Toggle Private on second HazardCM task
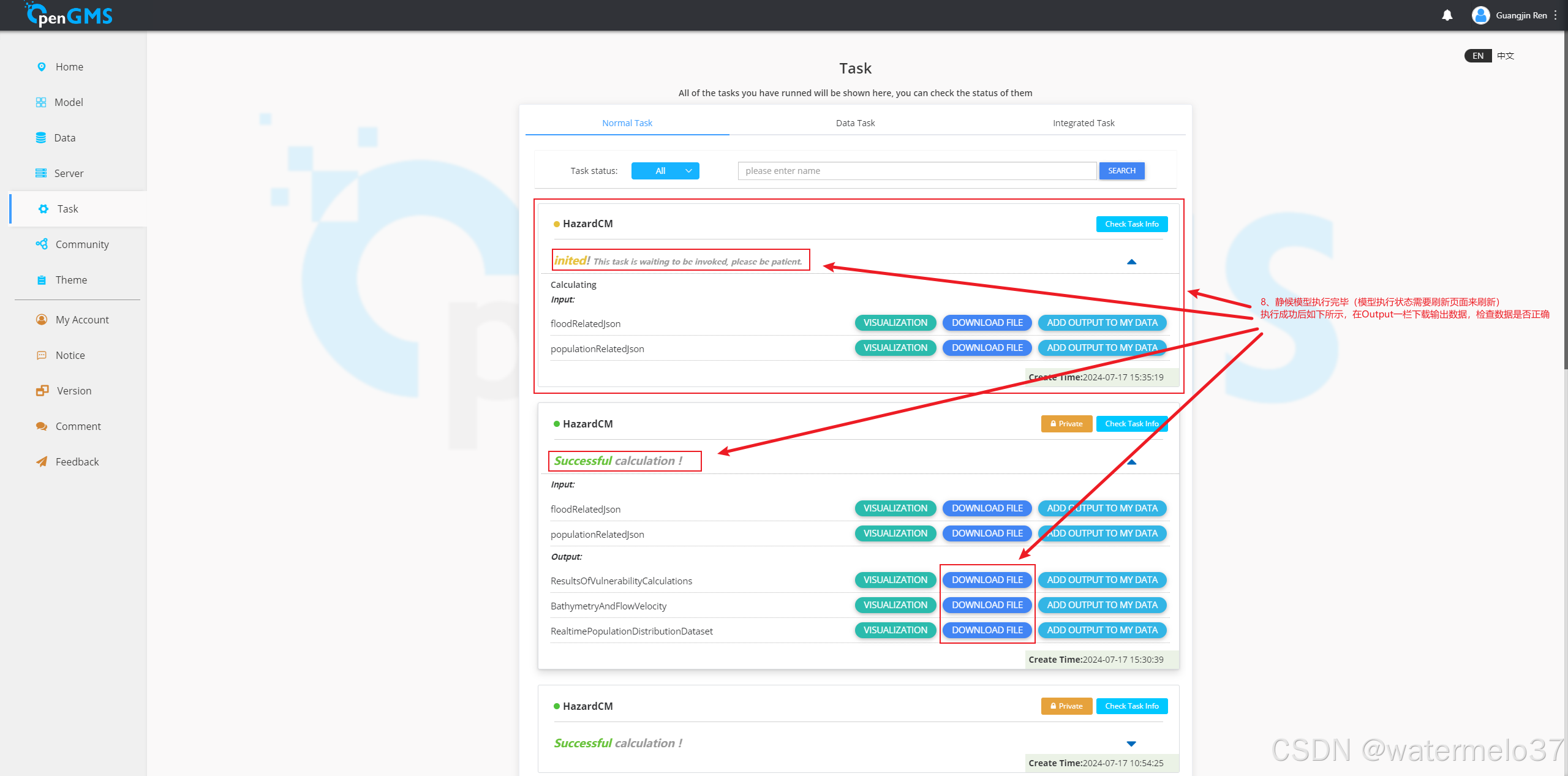 [x=1066, y=424]
